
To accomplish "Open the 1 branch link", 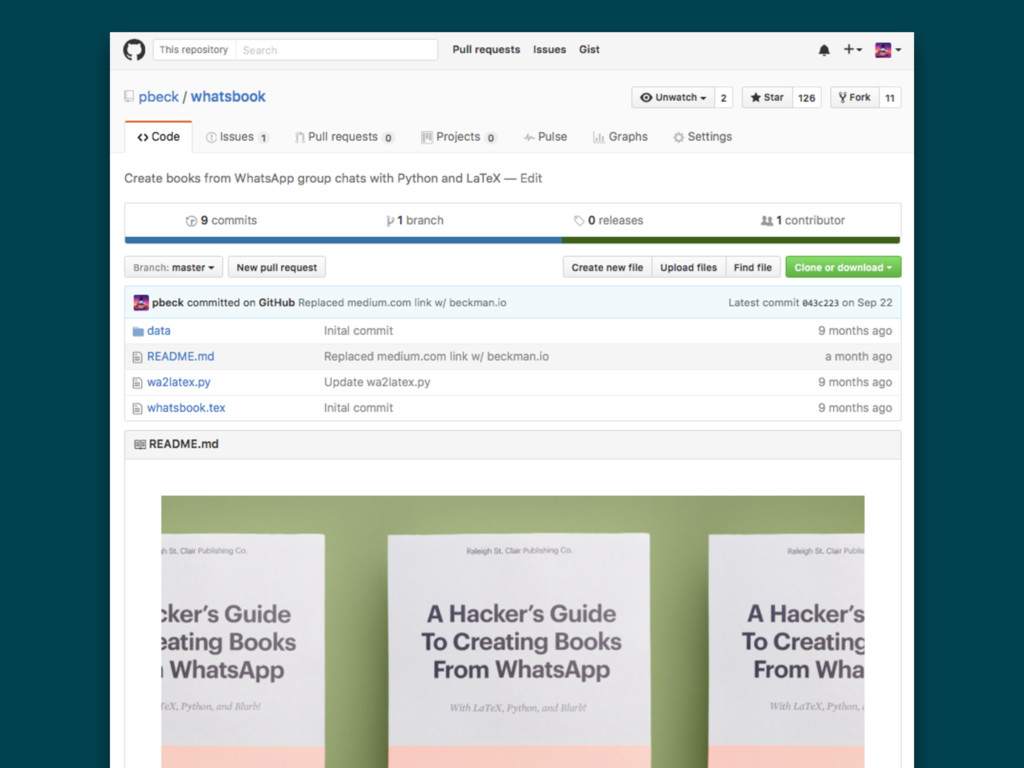I will coord(415,221).
